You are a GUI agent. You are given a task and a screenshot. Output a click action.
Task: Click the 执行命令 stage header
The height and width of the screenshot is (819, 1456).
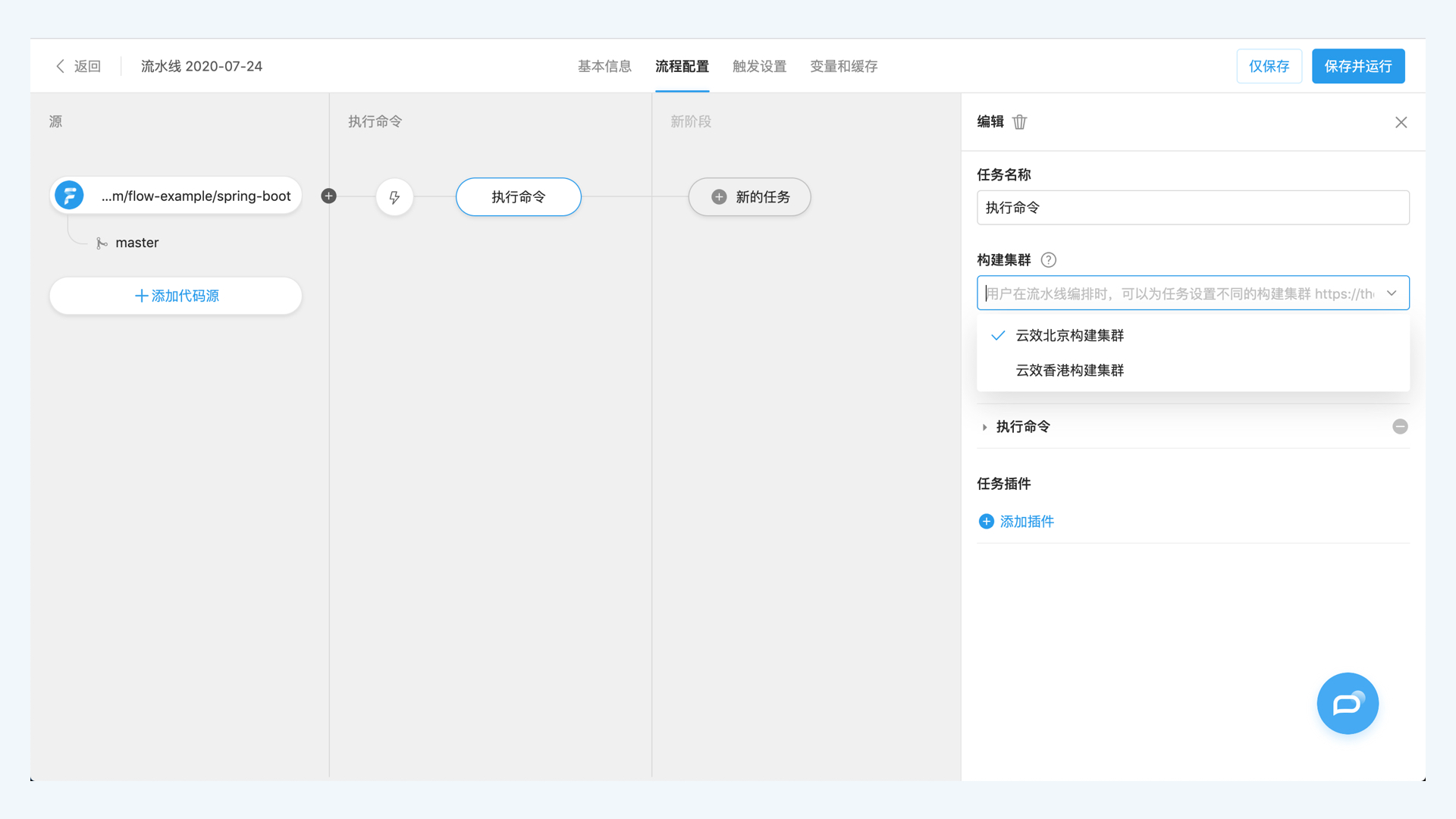click(375, 121)
